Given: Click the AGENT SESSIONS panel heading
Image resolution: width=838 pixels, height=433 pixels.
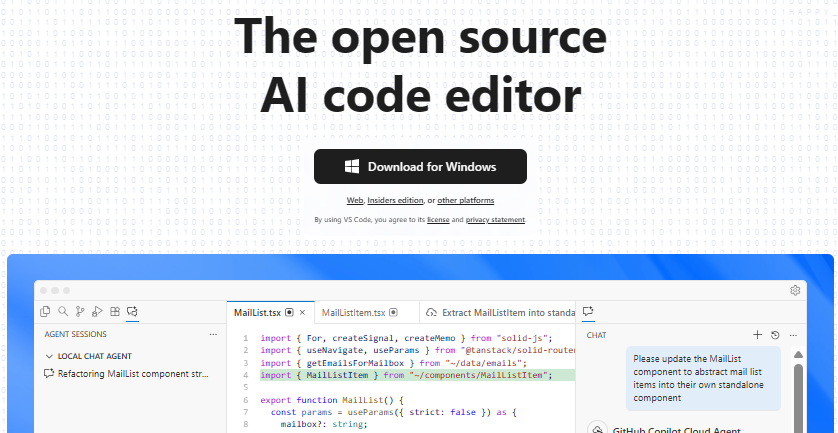Looking at the screenshot, I should (x=75, y=334).
